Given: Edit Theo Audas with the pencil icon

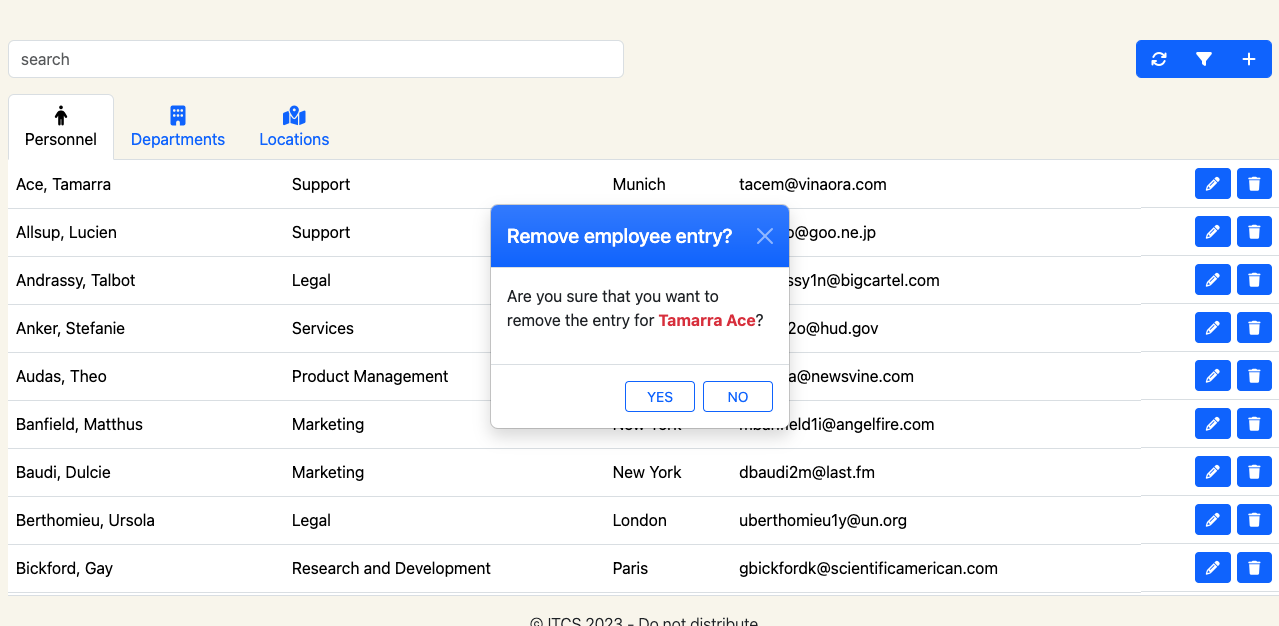Looking at the screenshot, I should [x=1212, y=376].
